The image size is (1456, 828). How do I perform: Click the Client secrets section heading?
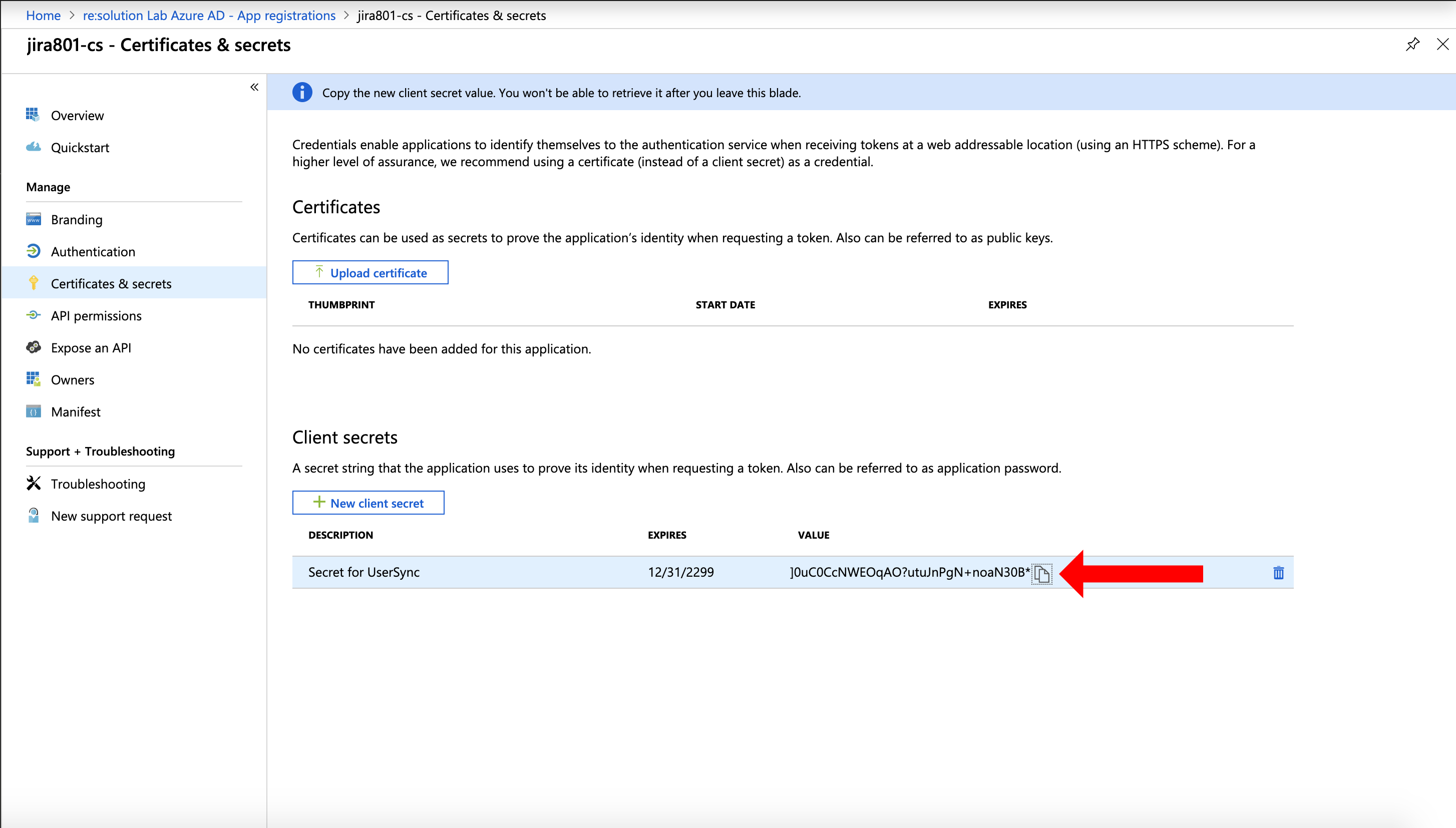point(344,438)
